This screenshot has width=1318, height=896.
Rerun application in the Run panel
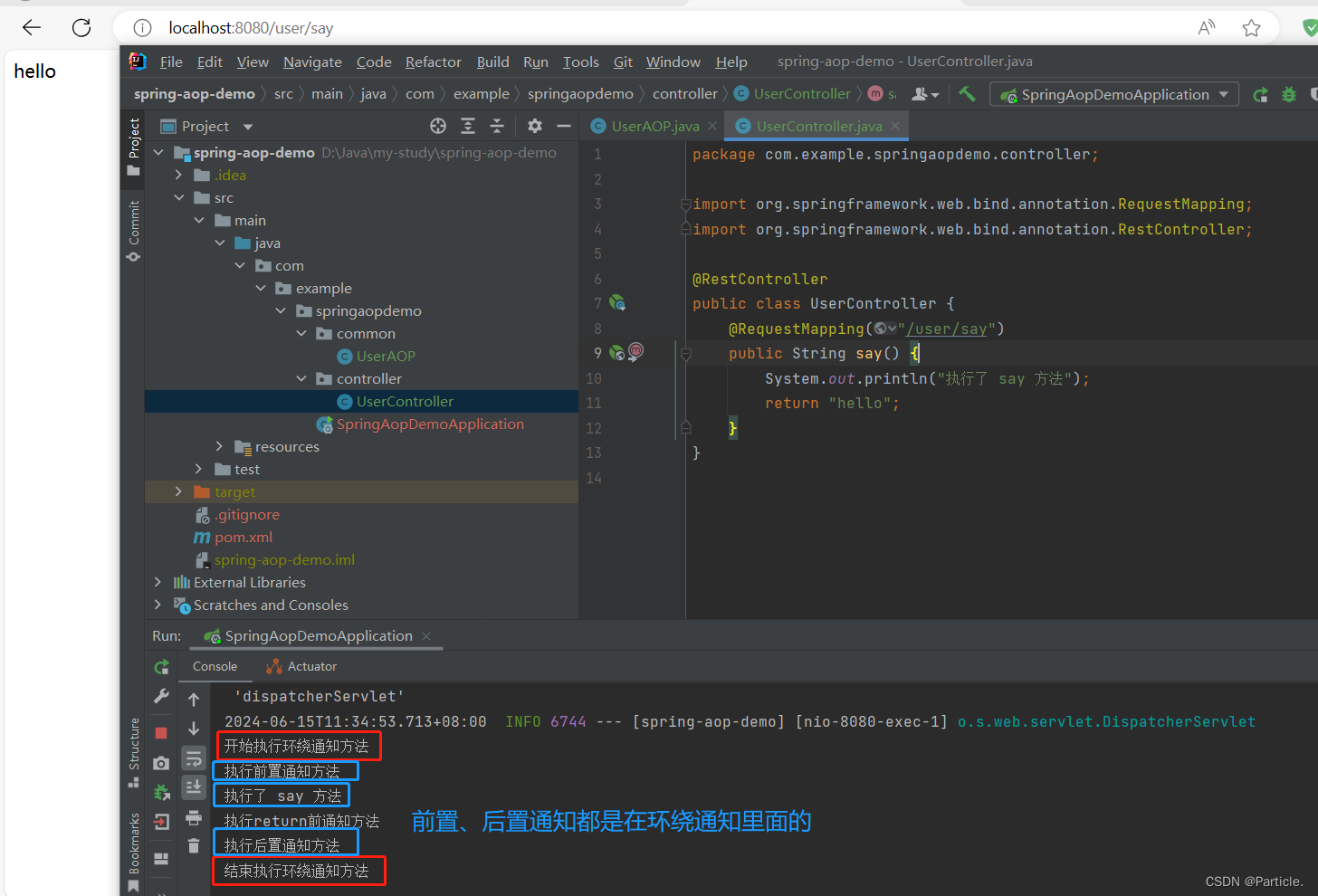161,667
